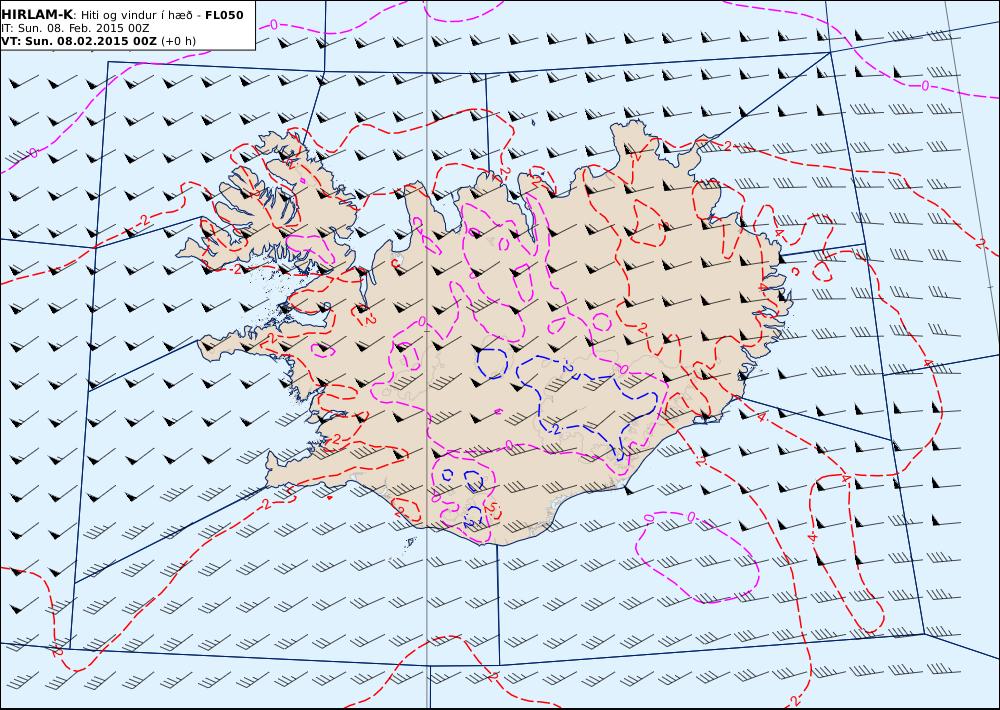This screenshot has width=1000, height=710.
Task: Click the HIRLAM-K model title text
Action: click(x=37, y=15)
